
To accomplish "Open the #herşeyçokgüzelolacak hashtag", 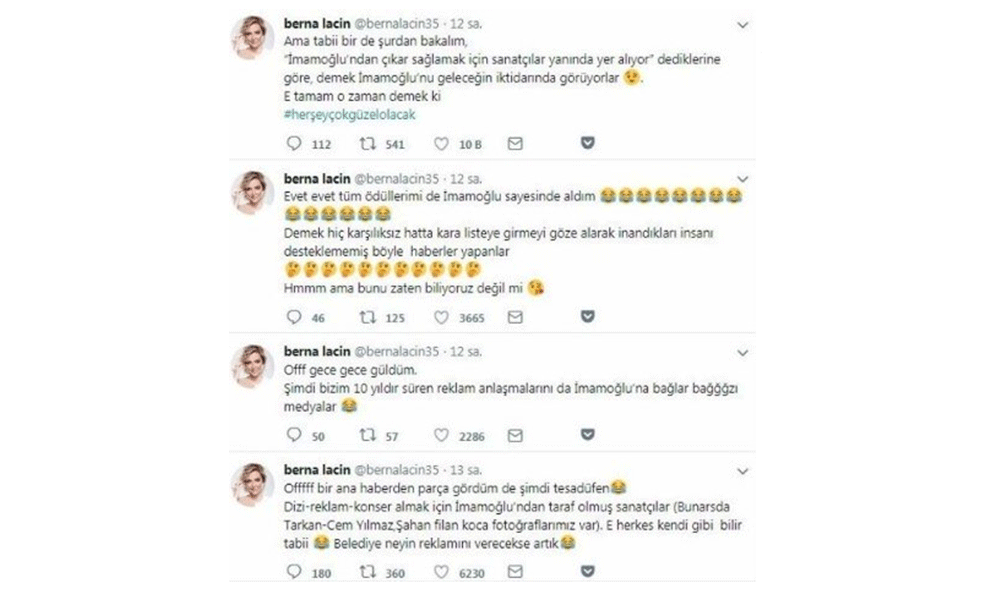I will coord(349,115).
